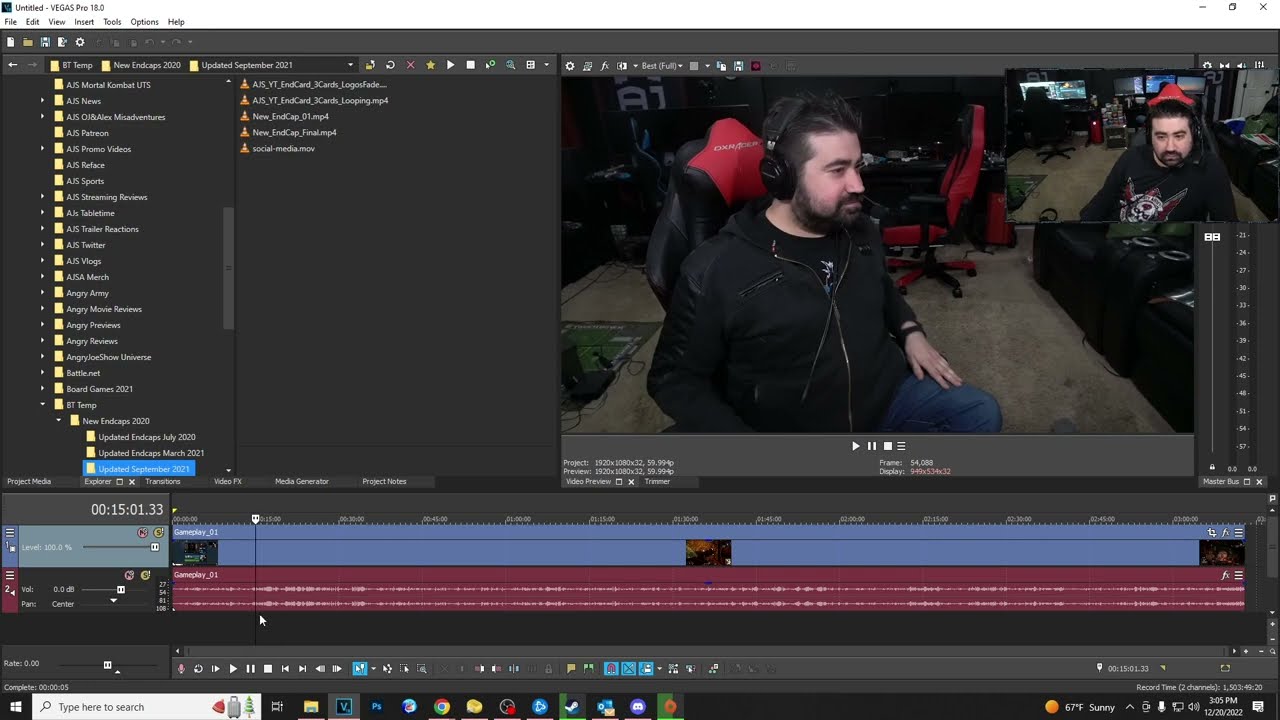Image resolution: width=1280 pixels, height=720 pixels.
Task: Open Video Output FX in preview
Action: point(604,66)
